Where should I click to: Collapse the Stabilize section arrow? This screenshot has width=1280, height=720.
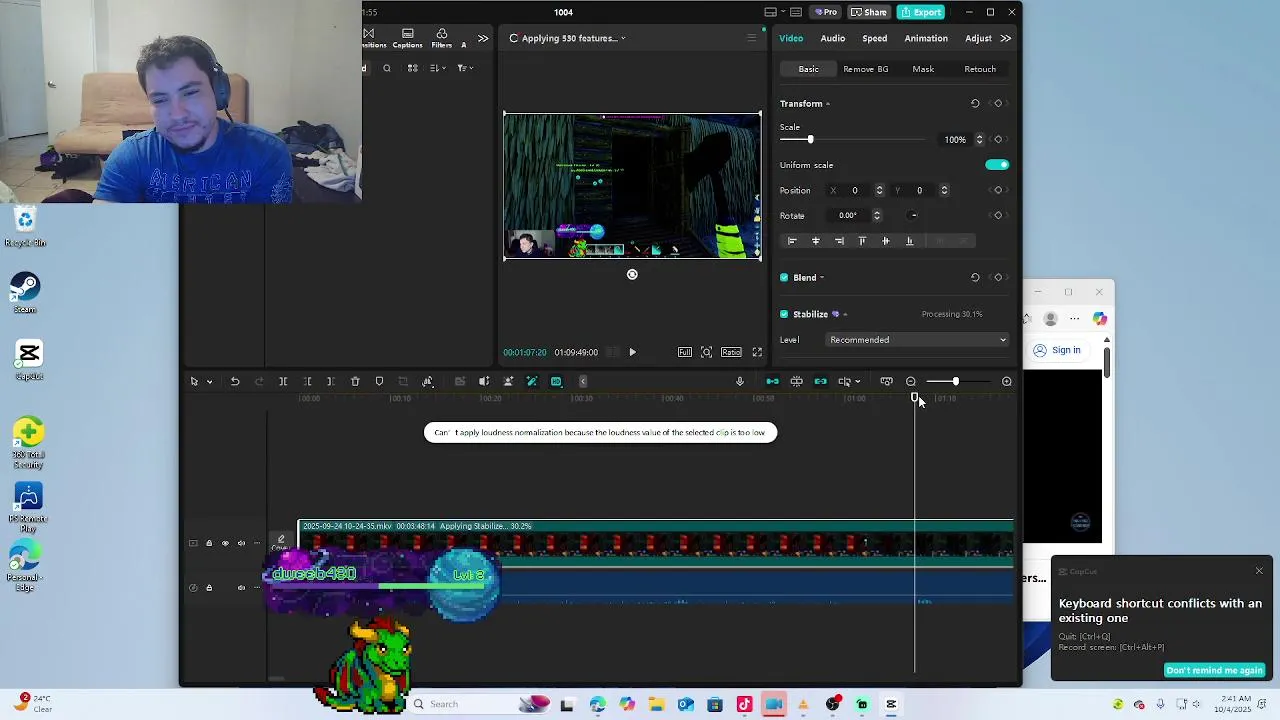pyautogui.click(x=845, y=314)
